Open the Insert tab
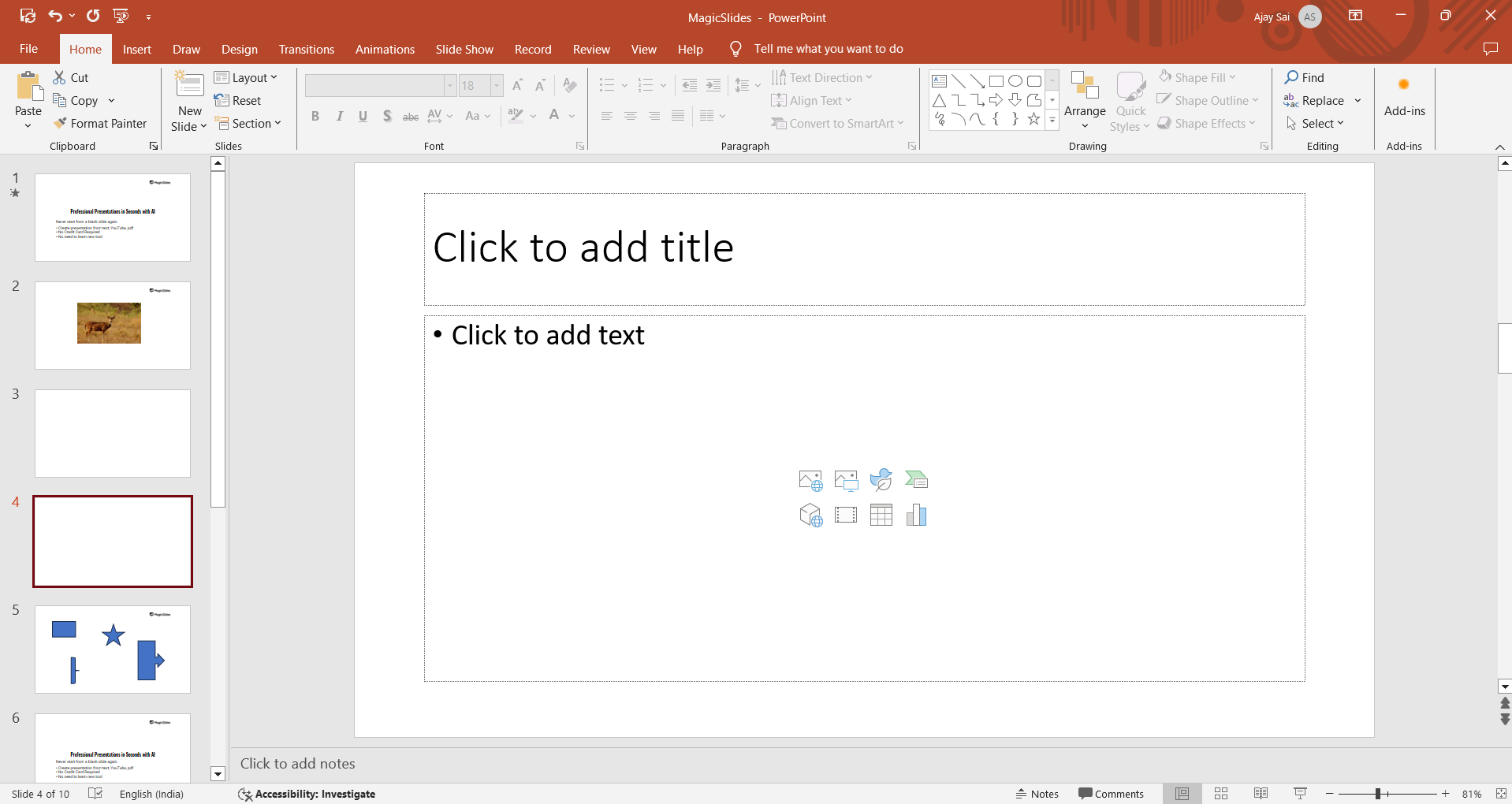The width and height of the screenshot is (1512, 804). [x=136, y=49]
